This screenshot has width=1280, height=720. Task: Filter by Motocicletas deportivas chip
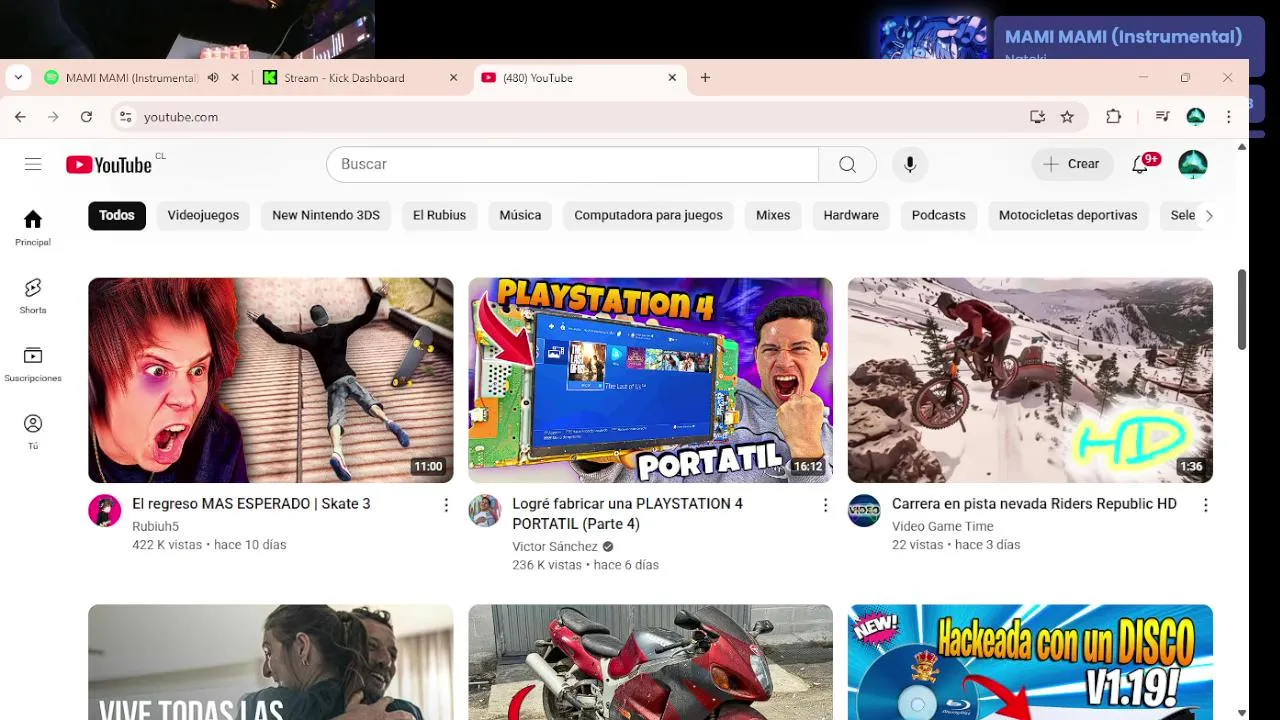[x=1068, y=215]
